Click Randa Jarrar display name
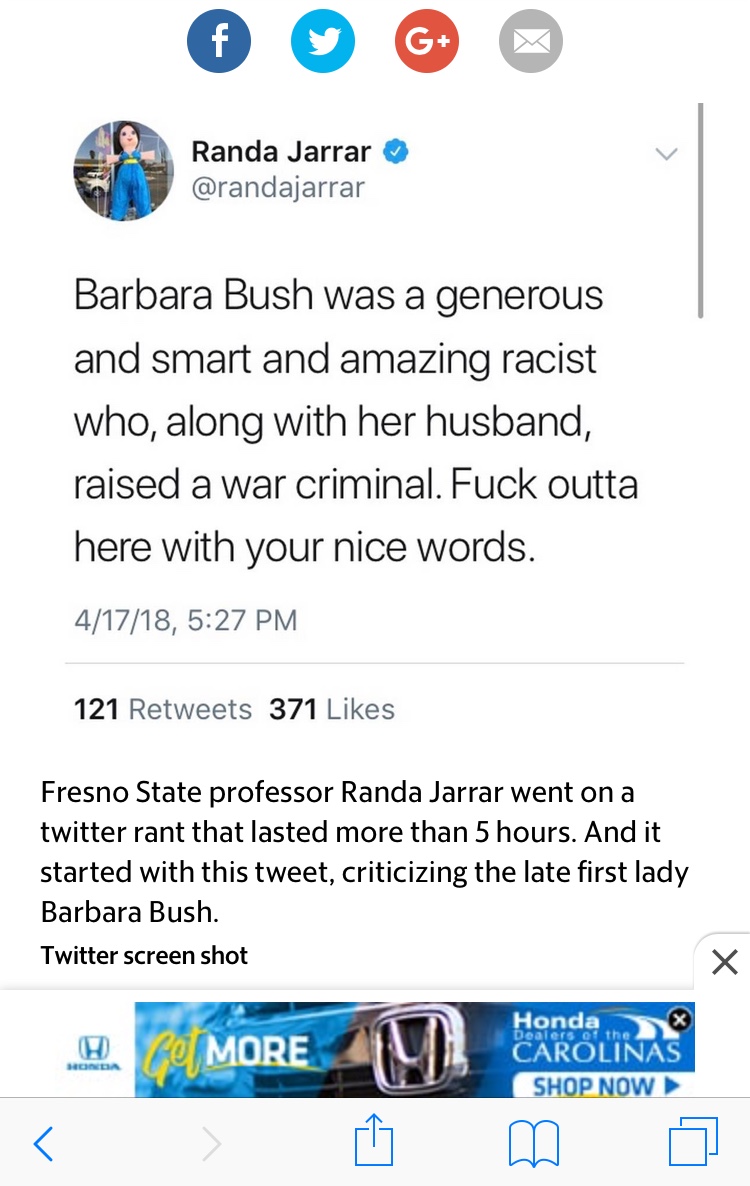Image resolution: width=750 pixels, height=1186 pixels. click(x=280, y=151)
